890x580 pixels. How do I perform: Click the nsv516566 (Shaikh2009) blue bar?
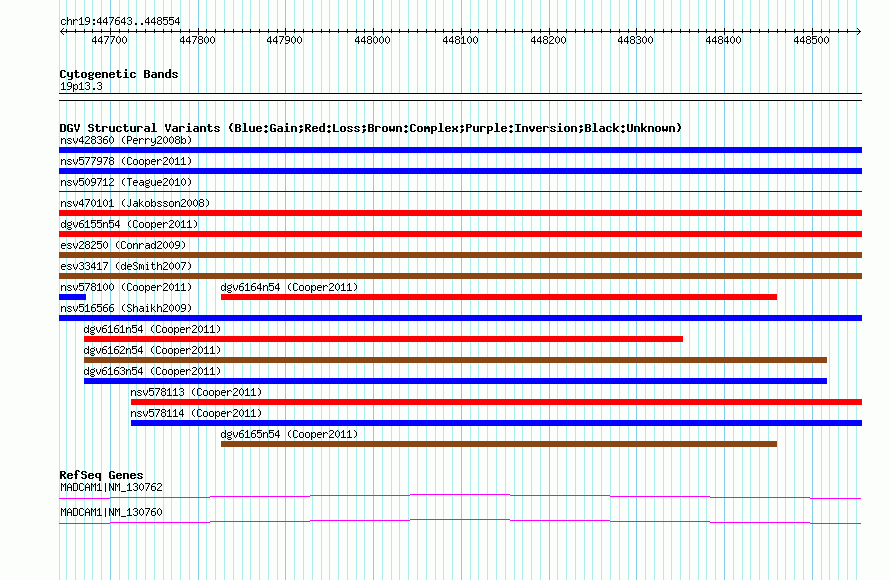click(460, 318)
